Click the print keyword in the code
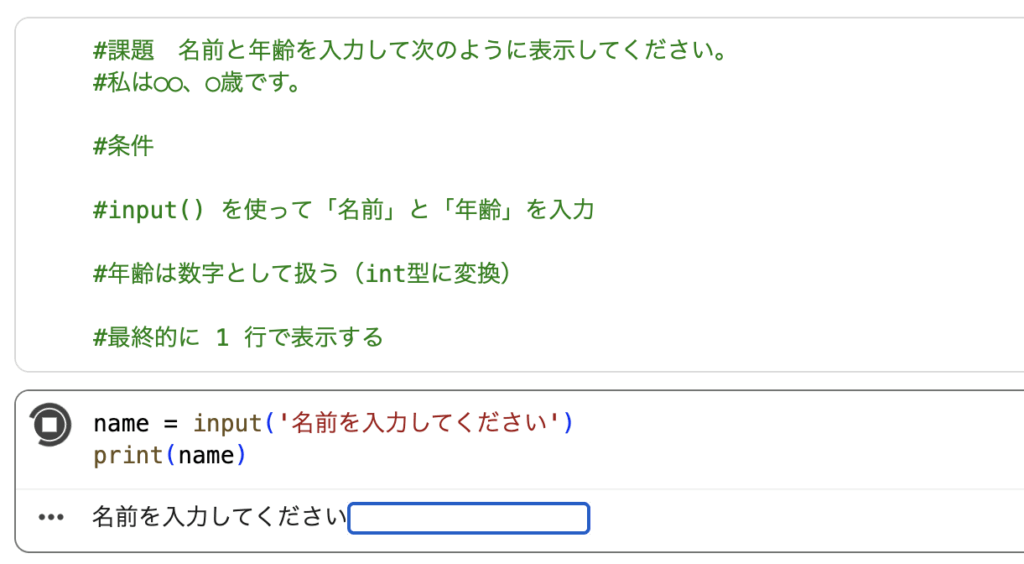The height and width of the screenshot is (564, 1024). 128,456
